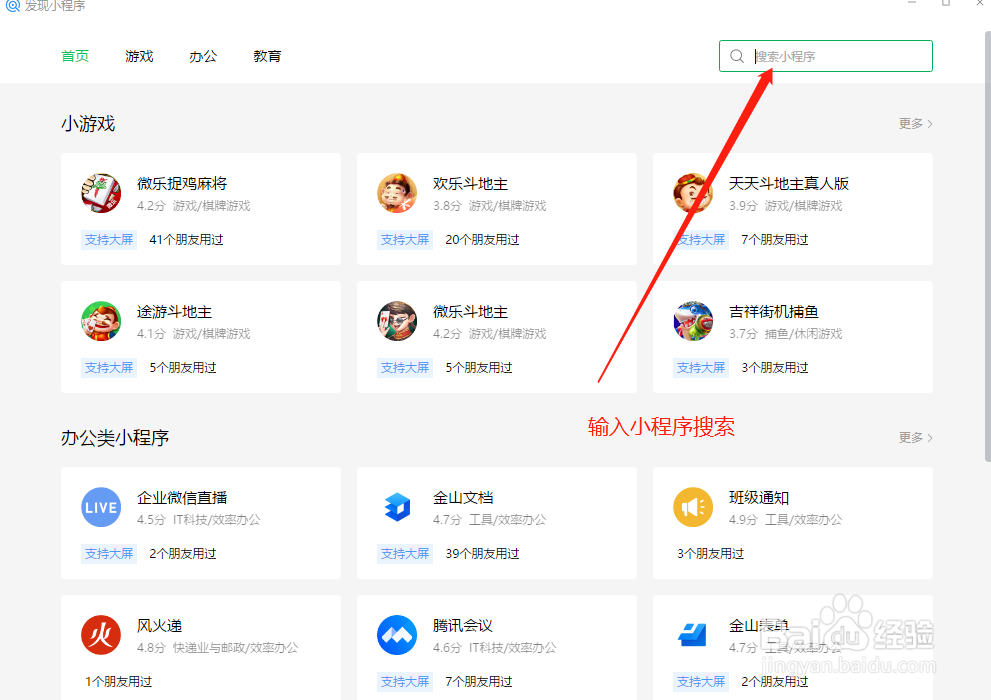Open the 风火递 red icon
991x700 pixels.
pos(101,635)
